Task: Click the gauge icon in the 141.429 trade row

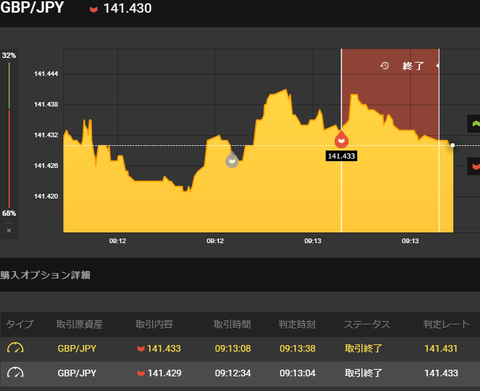Action: pos(15,373)
